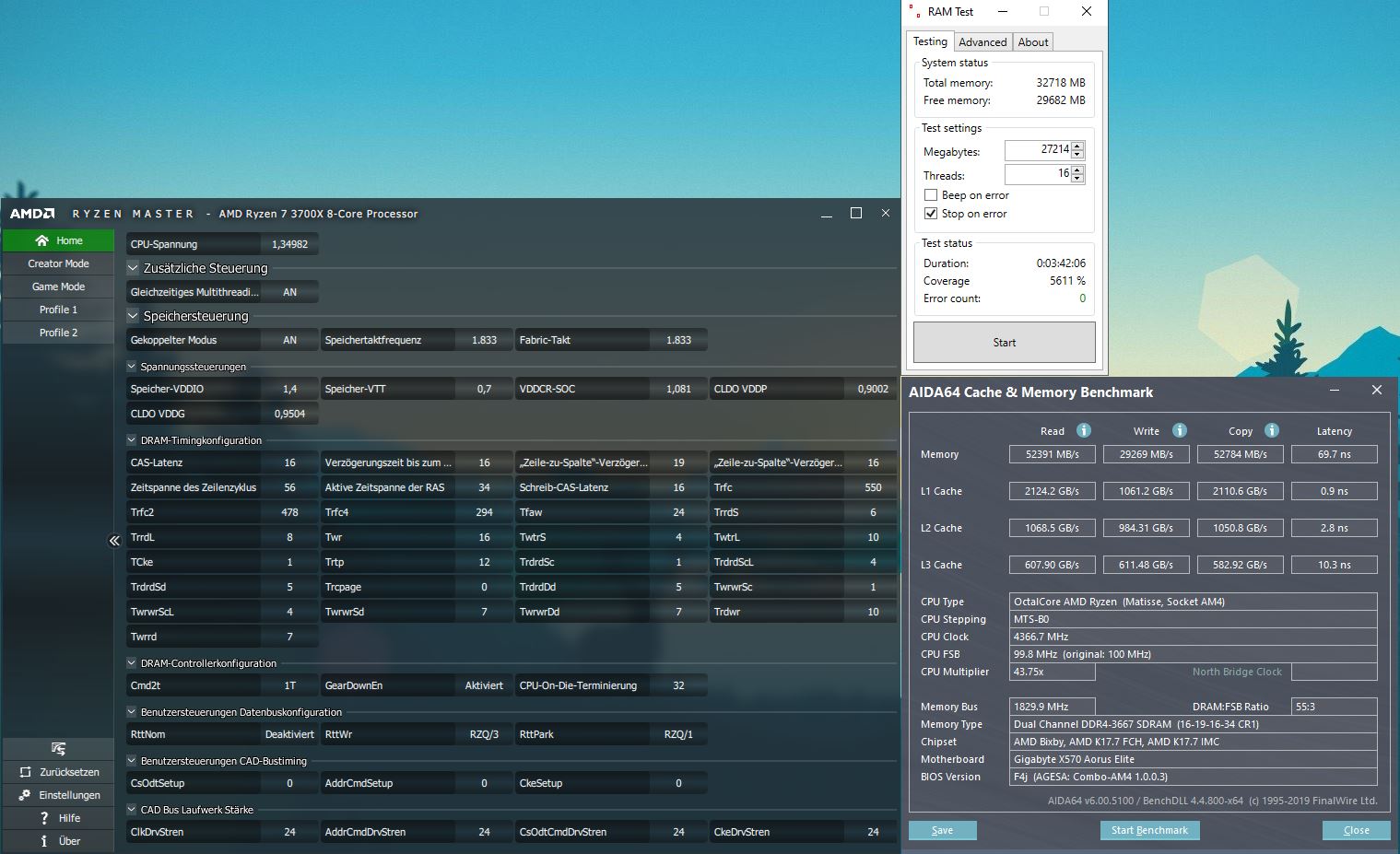Enable Beep on error checkbox

(931, 195)
